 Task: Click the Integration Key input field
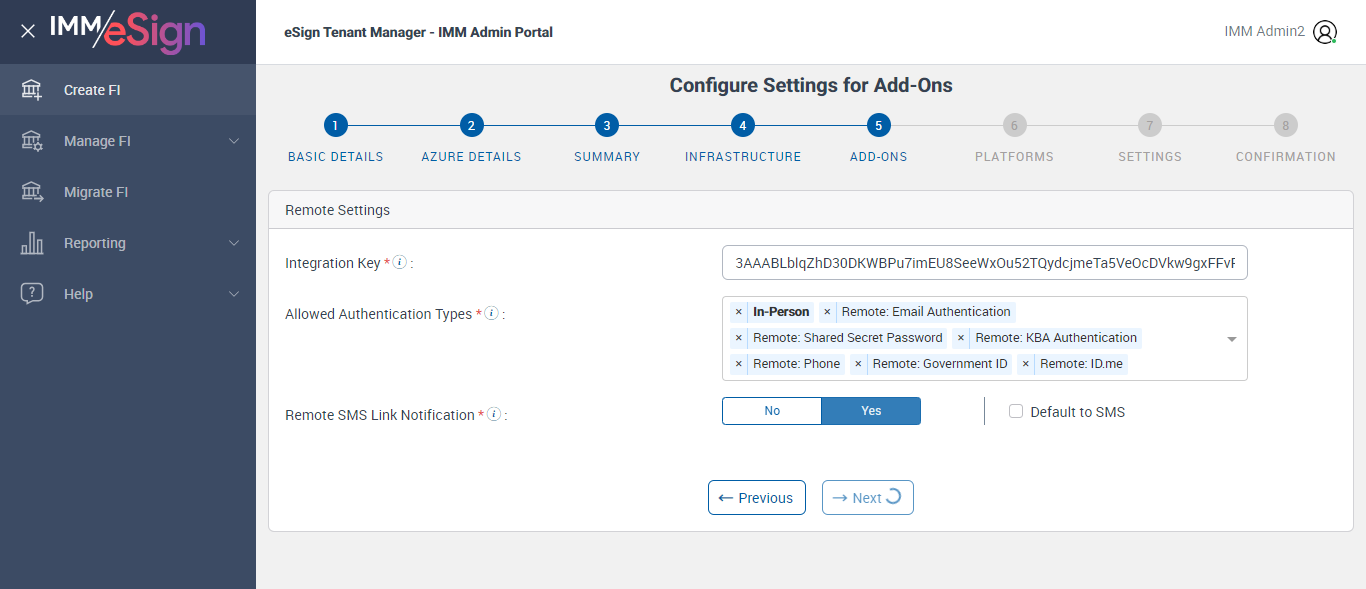984,263
